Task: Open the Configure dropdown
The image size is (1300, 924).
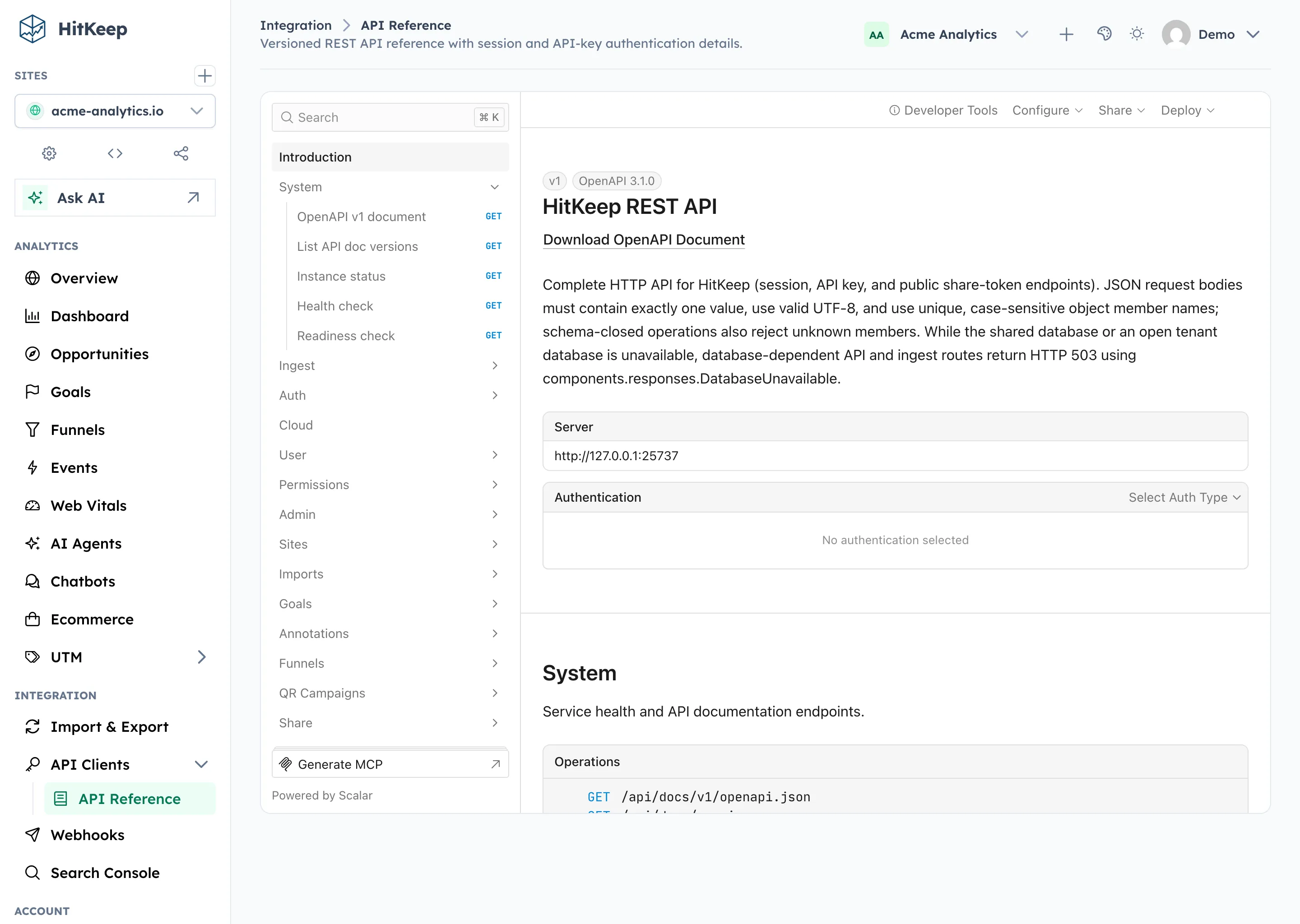Action: 1047,111
